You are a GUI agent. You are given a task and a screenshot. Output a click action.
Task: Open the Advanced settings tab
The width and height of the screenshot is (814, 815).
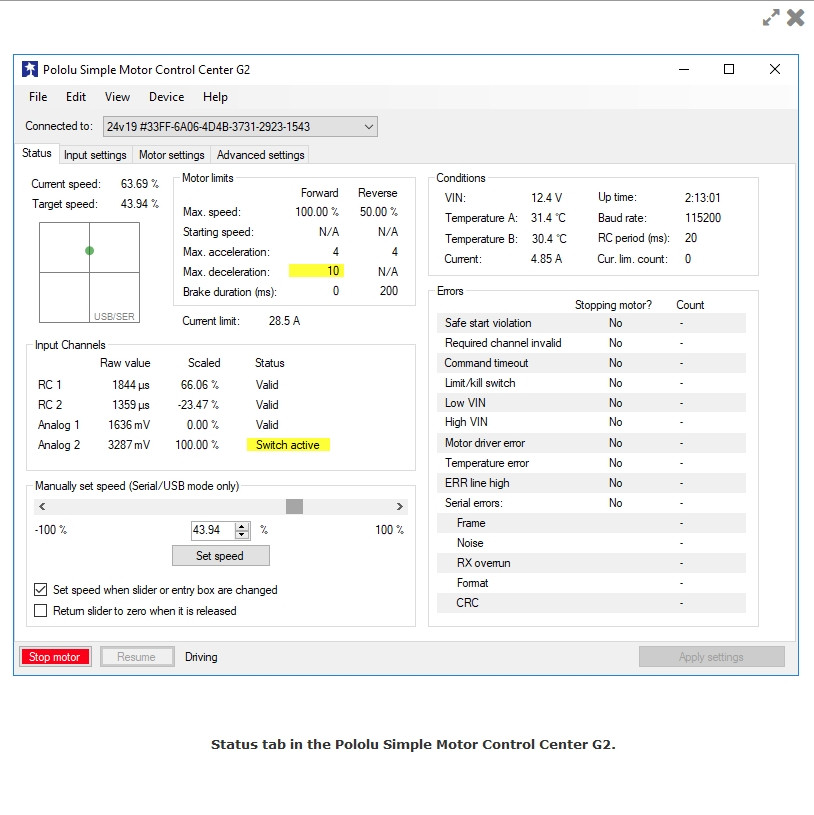[x=260, y=155]
